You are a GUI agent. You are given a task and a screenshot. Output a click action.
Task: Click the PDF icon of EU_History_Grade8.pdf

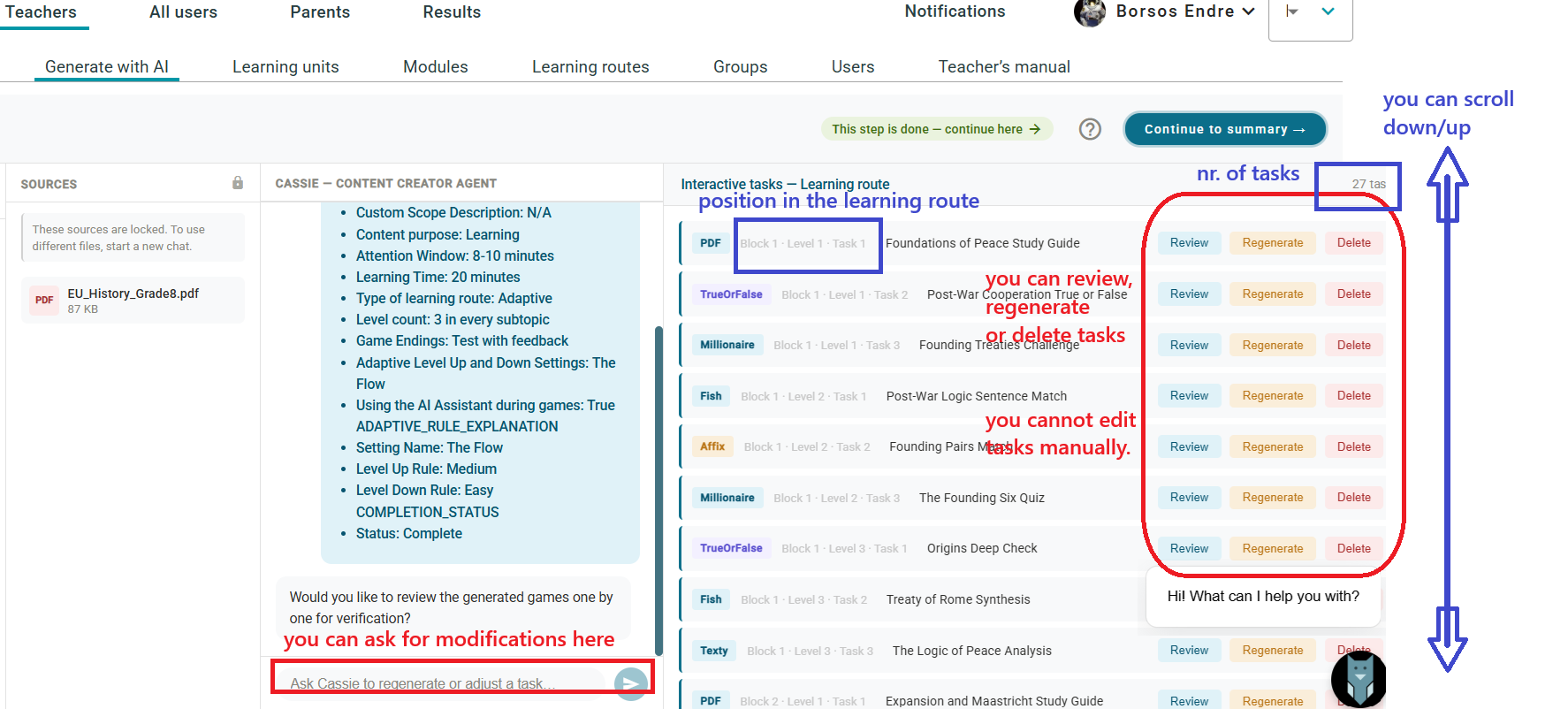point(44,301)
